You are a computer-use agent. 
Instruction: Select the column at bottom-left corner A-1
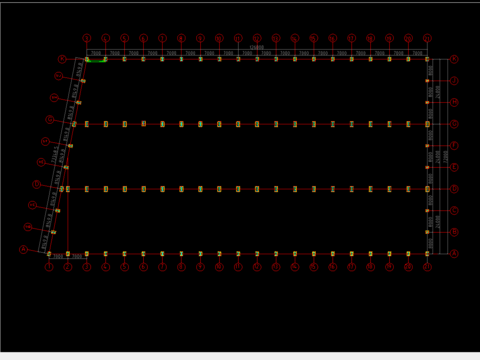coord(49,254)
